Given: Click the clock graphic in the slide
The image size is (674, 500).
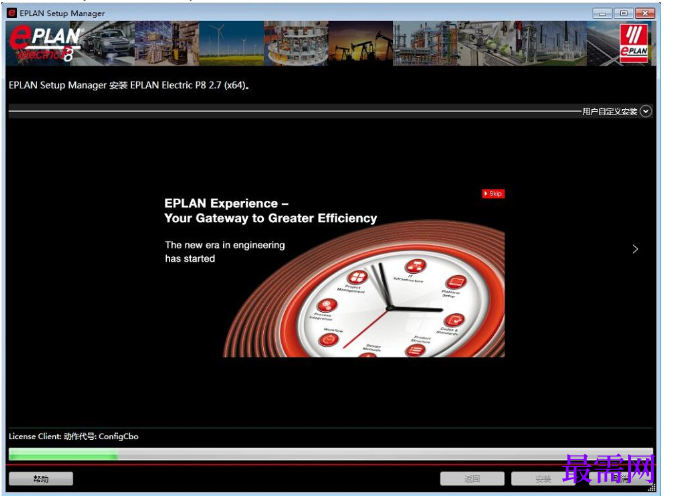Looking at the screenshot, I should pyautogui.click(x=387, y=307).
